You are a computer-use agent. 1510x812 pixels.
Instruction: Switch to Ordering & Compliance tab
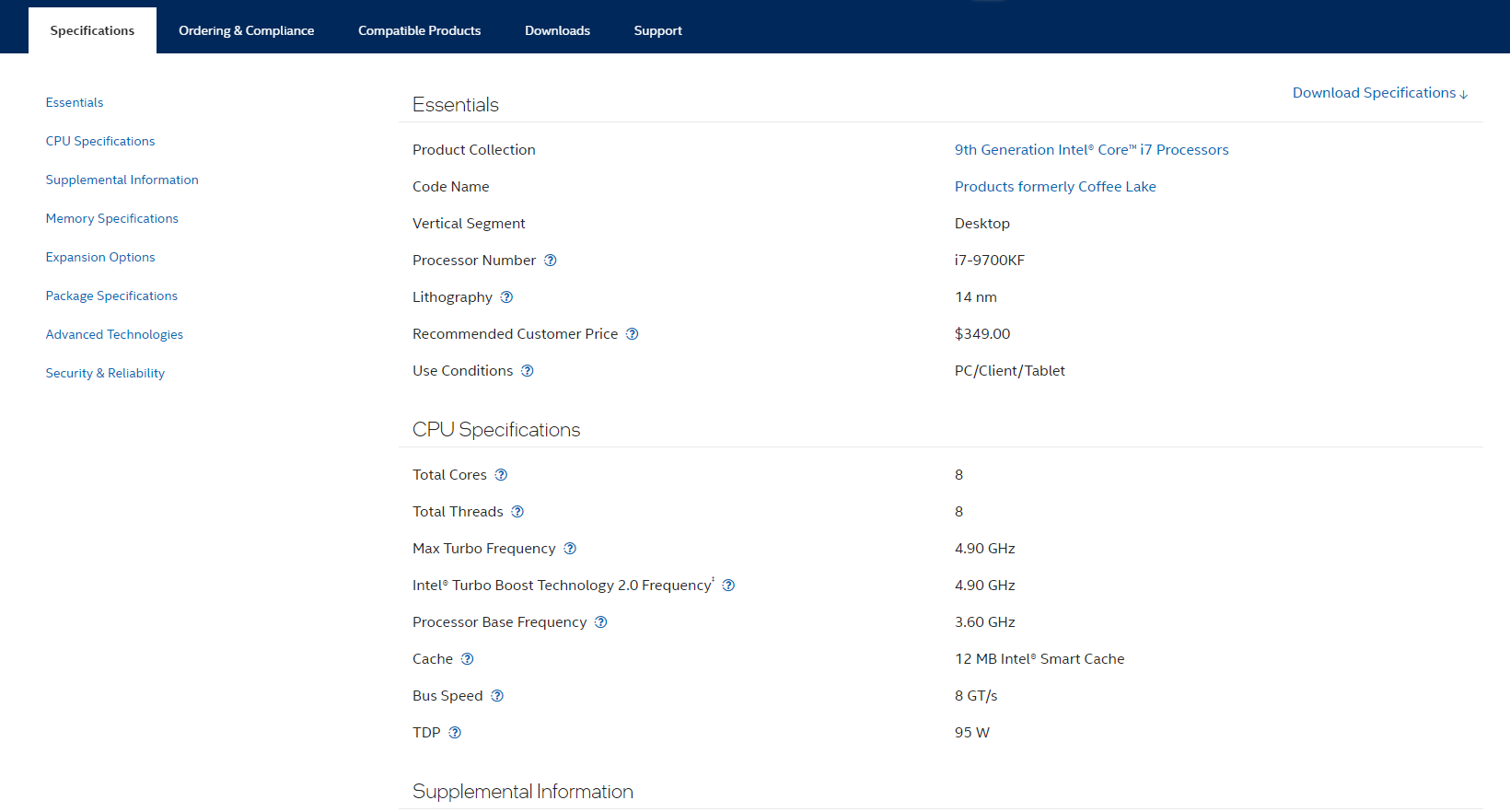pyautogui.click(x=246, y=30)
